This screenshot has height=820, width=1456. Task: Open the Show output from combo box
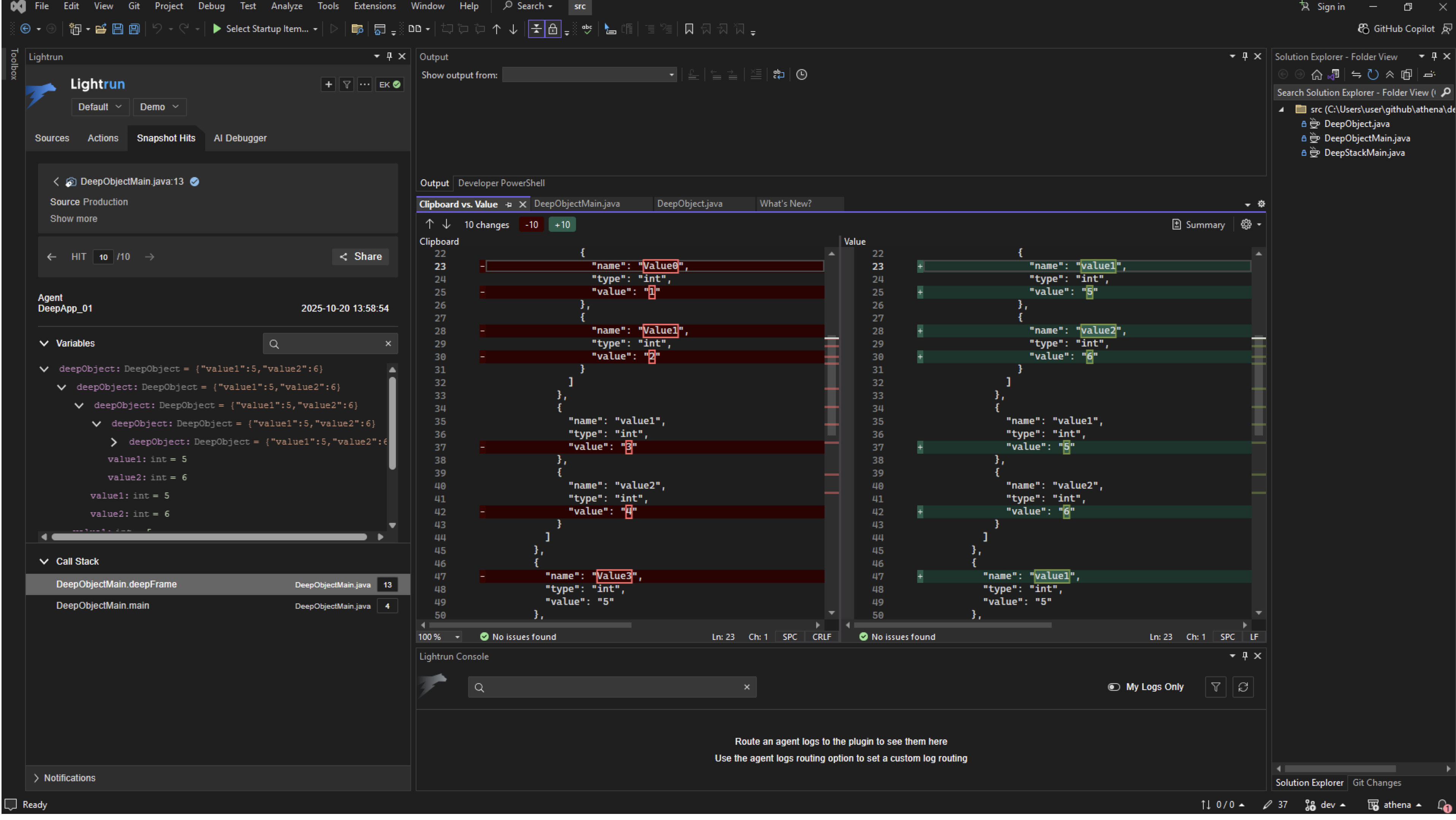pyautogui.click(x=589, y=75)
